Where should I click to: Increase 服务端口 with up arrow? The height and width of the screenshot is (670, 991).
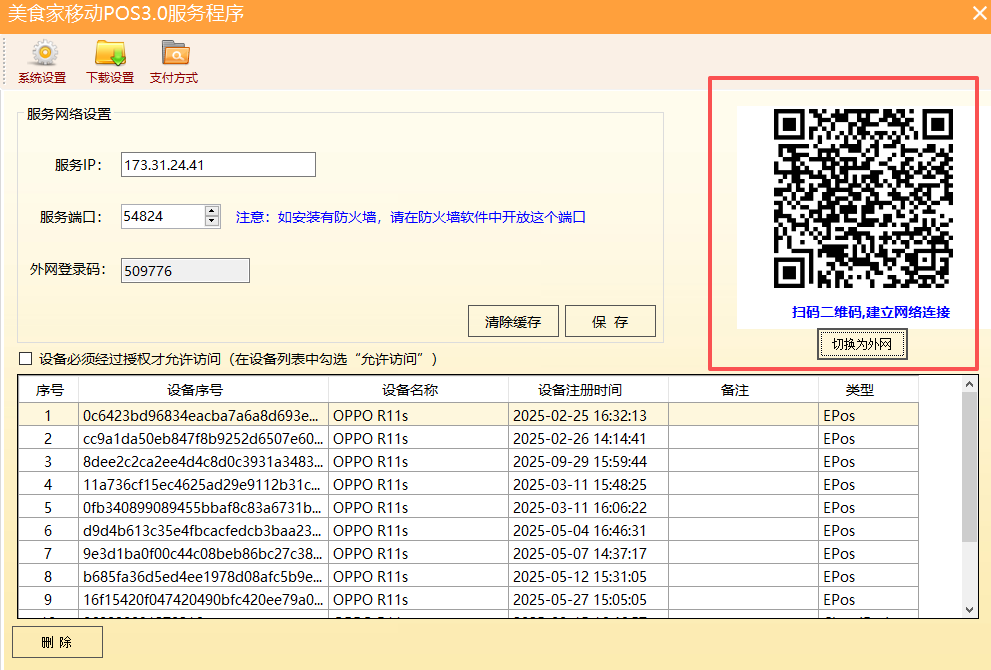pos(212,211)
